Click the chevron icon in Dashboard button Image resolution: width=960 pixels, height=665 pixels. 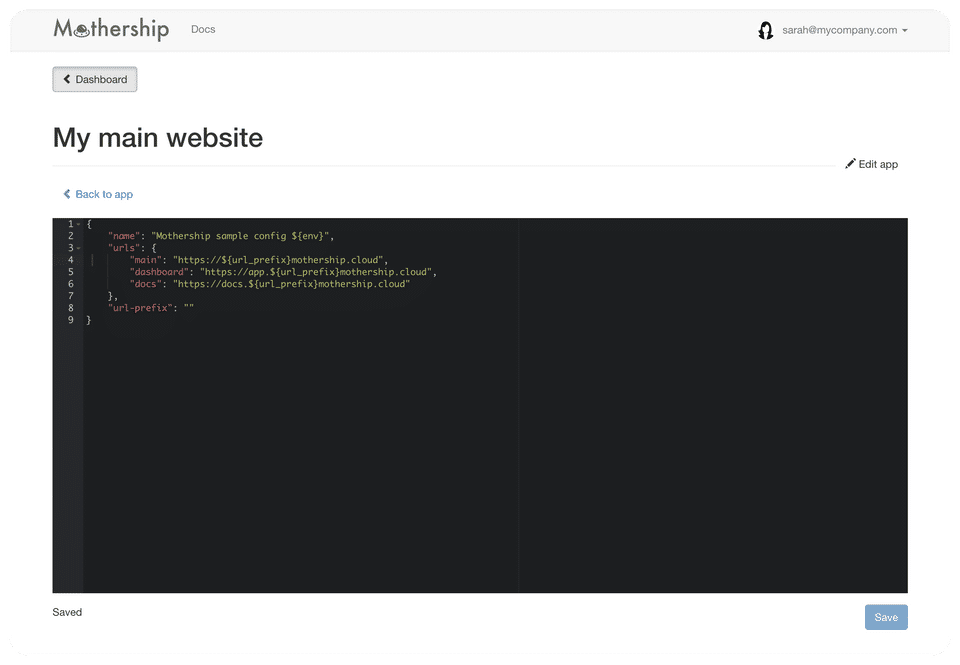click(67, 79)
